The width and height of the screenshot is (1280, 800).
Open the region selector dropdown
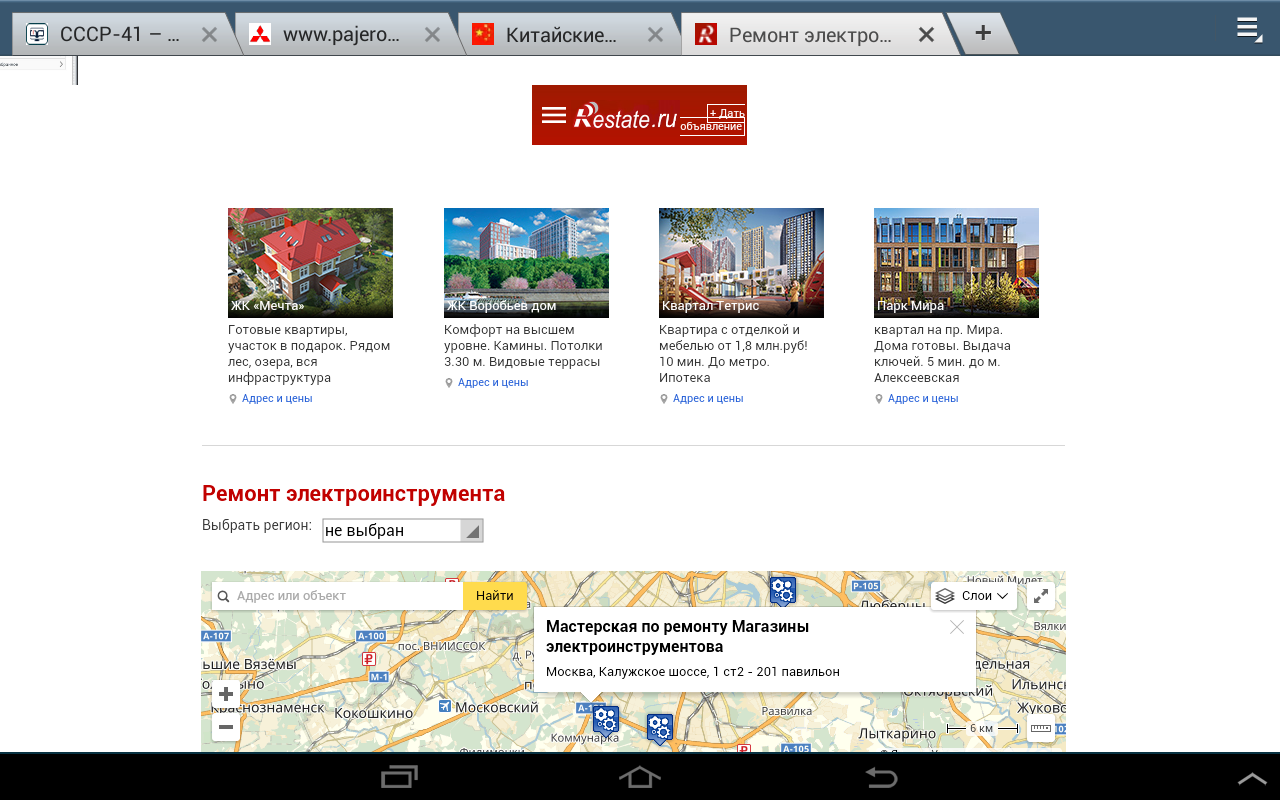[x=402, y=531]
